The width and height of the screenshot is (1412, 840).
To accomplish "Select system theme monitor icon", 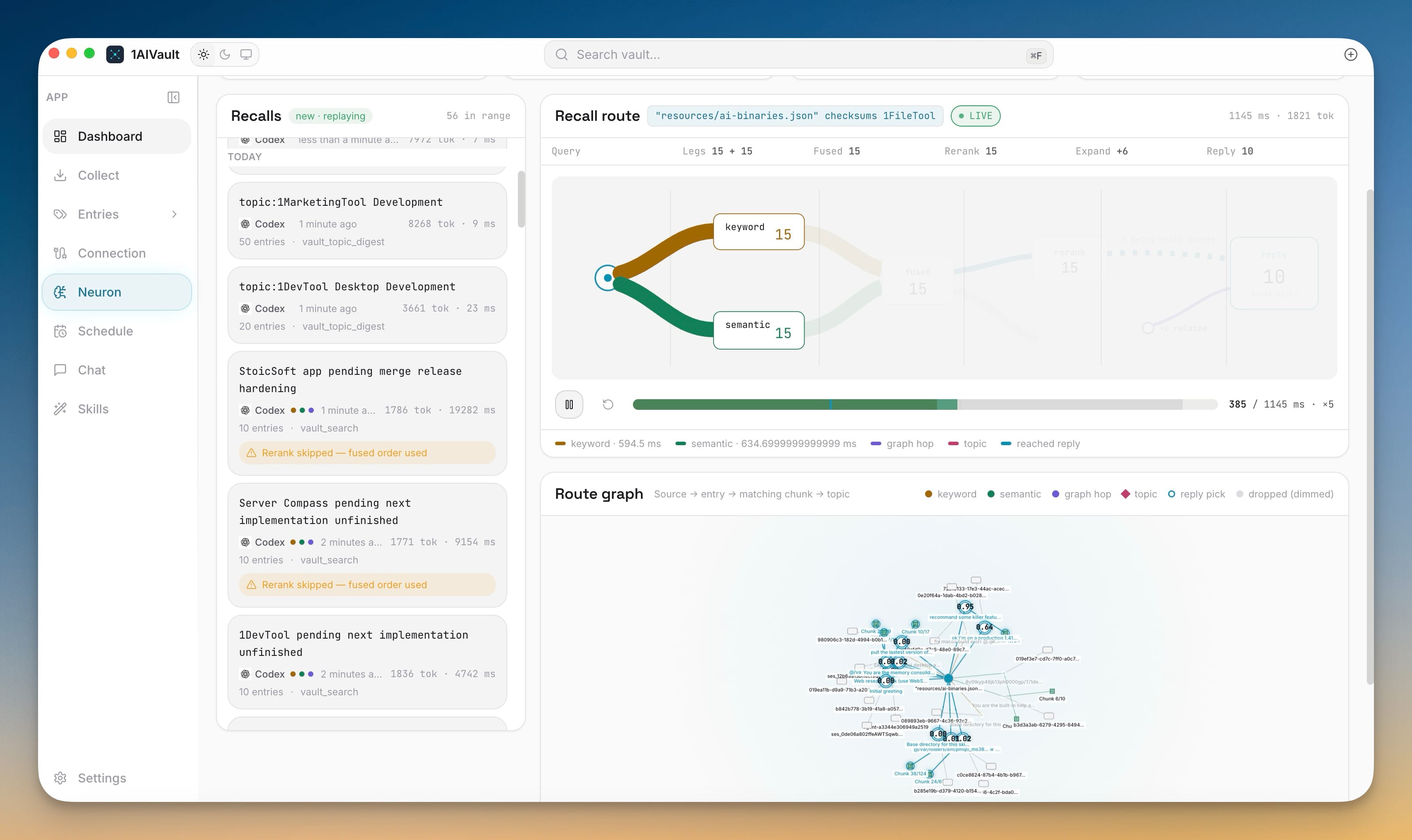I will pos(246,54).
